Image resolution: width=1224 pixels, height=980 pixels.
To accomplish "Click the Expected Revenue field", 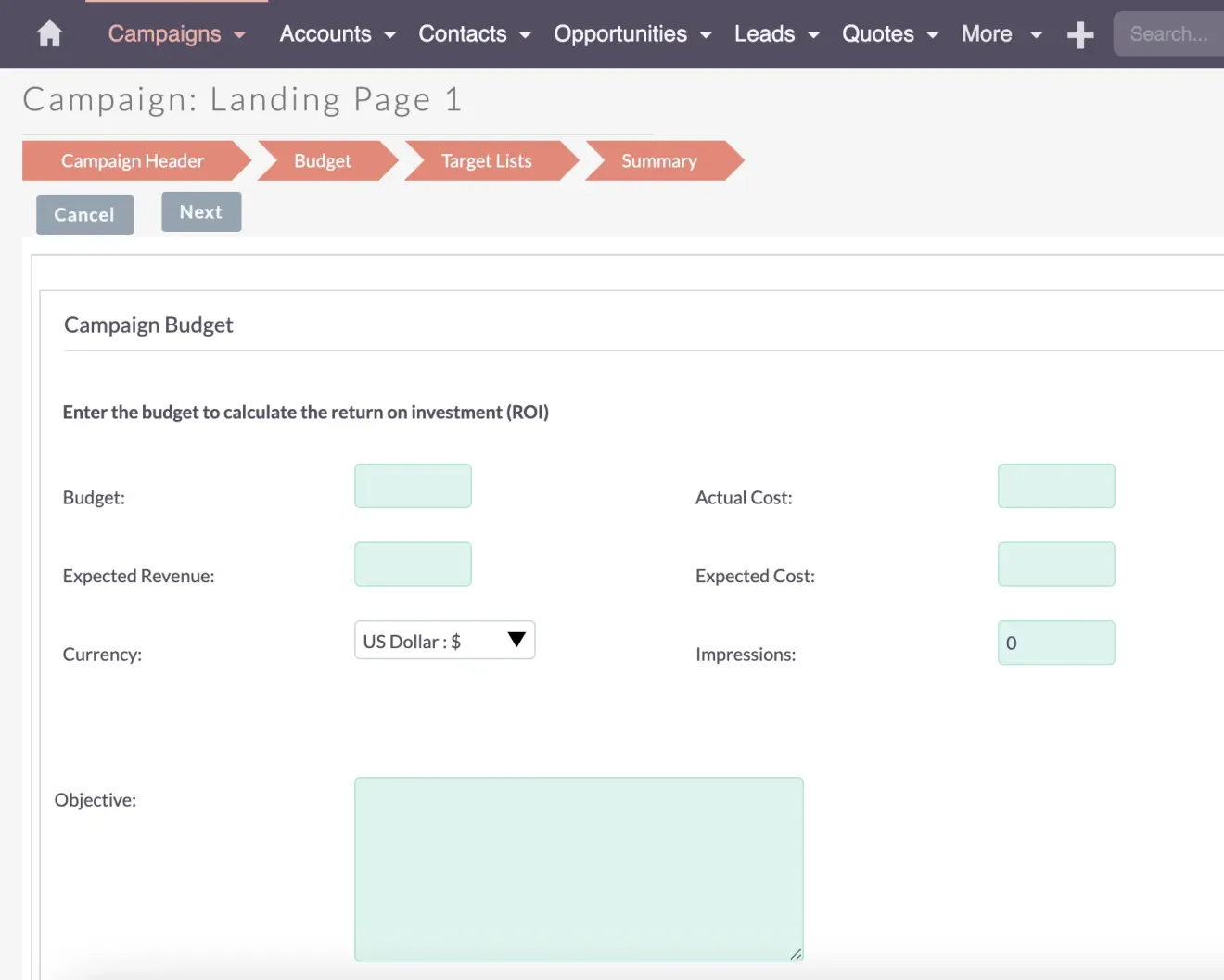I will pyautogui.click(x=413, y=564).
